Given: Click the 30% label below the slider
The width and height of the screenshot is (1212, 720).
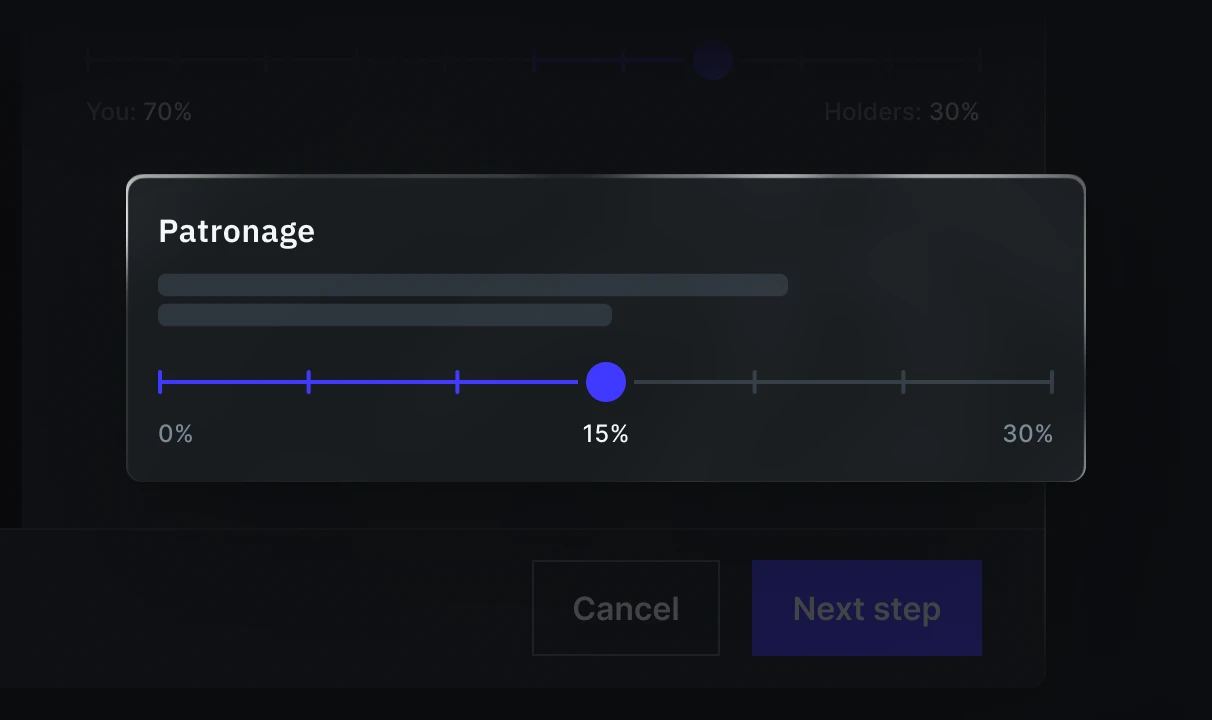Looking at the screenshot, I should 1027,433.
